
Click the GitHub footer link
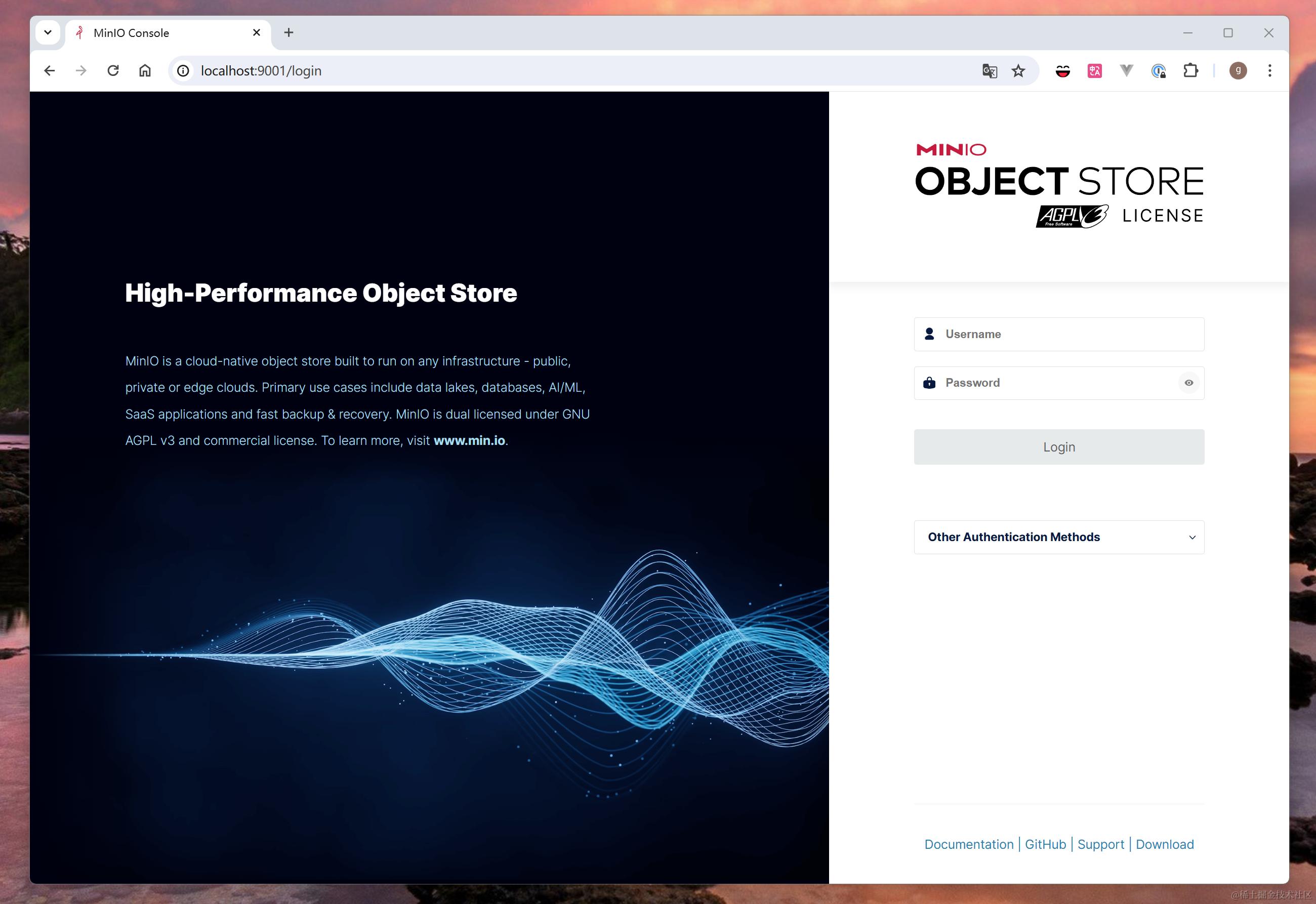pyautogui.click(x=1045, y=844)
